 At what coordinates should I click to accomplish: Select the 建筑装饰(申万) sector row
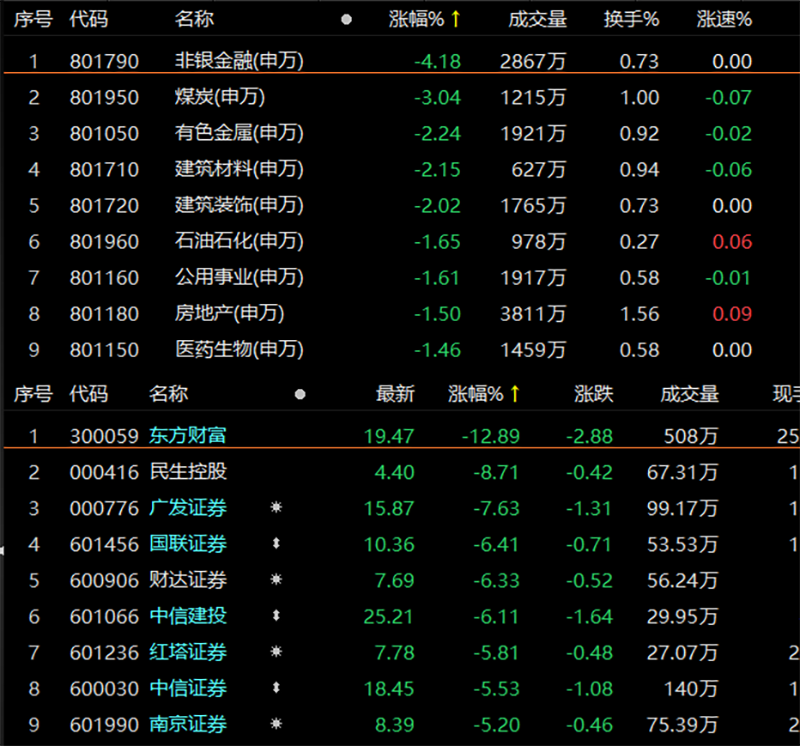click(400, 206)
